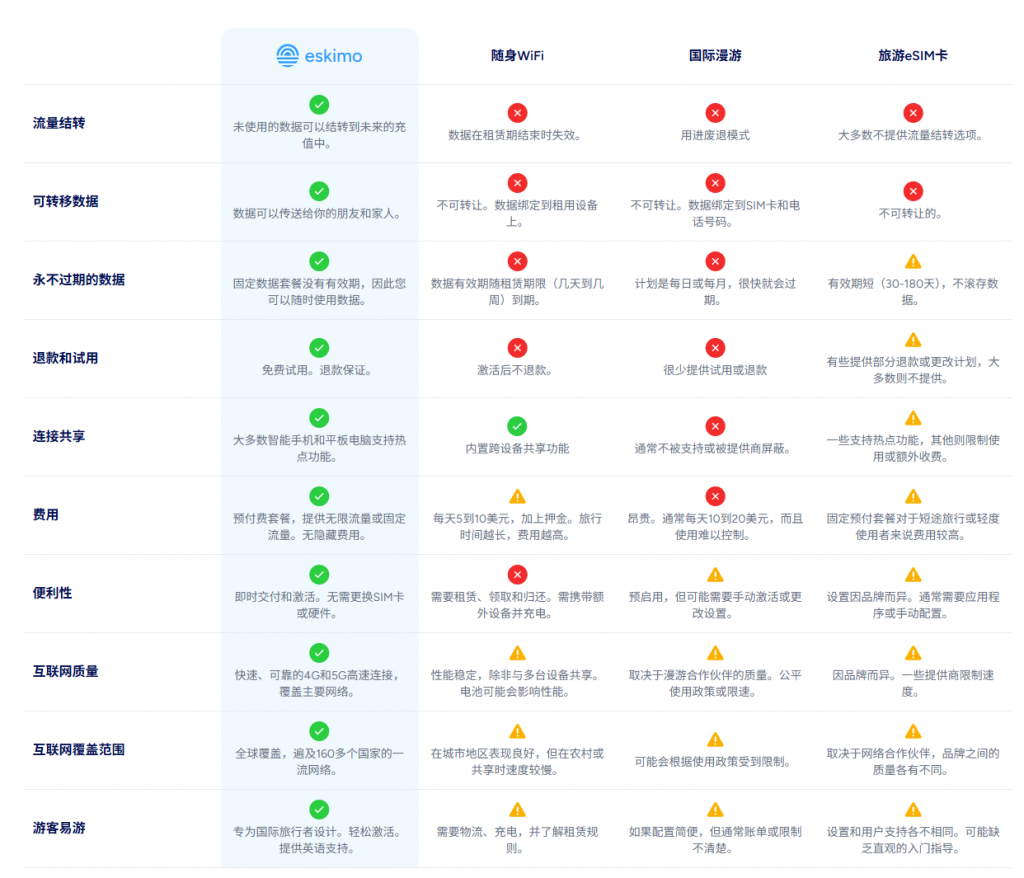
Task: Click green check for 随身WiFi 连接共享
Action: pos(517,427)
